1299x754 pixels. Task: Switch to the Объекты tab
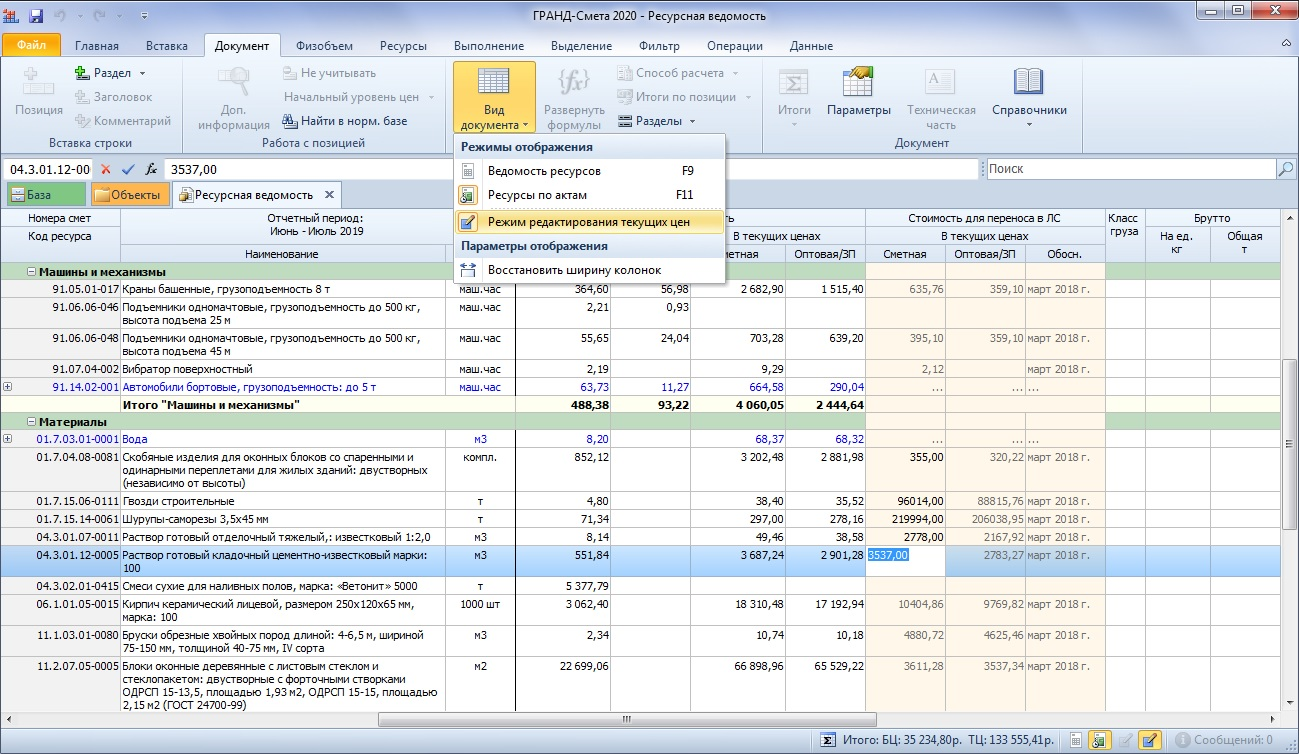pos(129,195)
